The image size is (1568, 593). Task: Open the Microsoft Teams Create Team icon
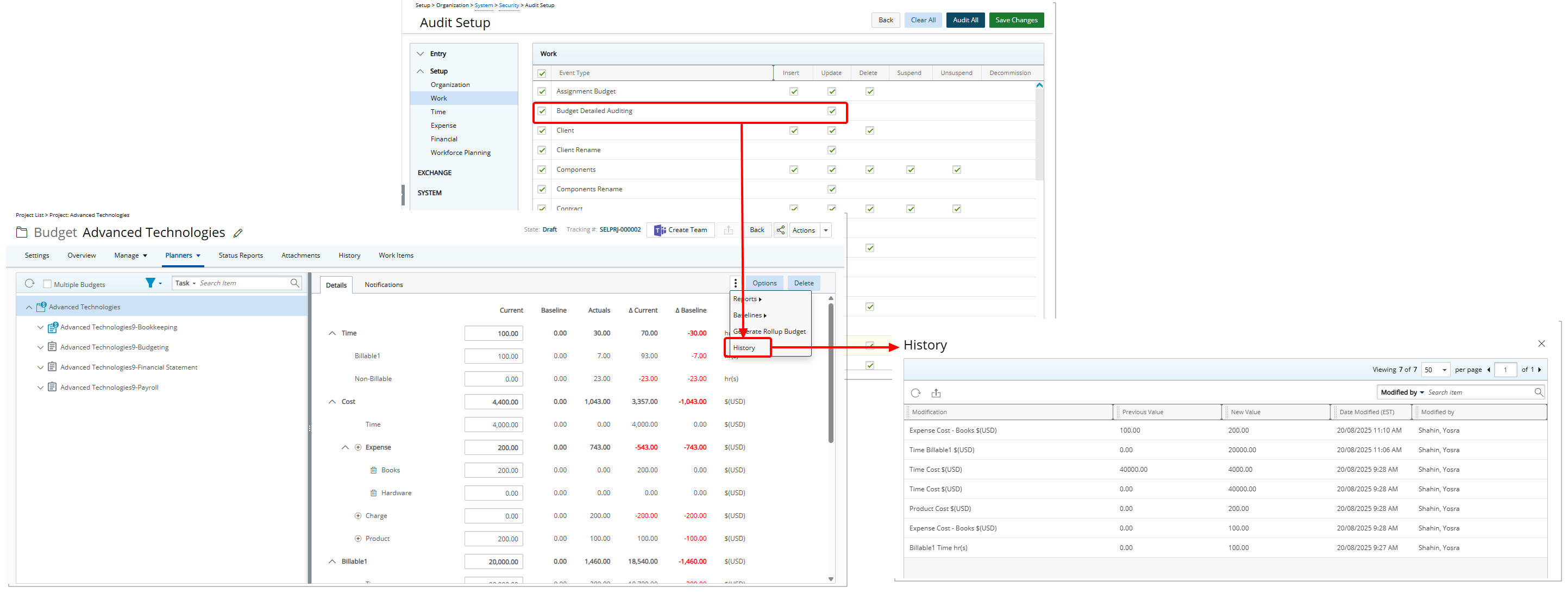click(x=661, y=229)
